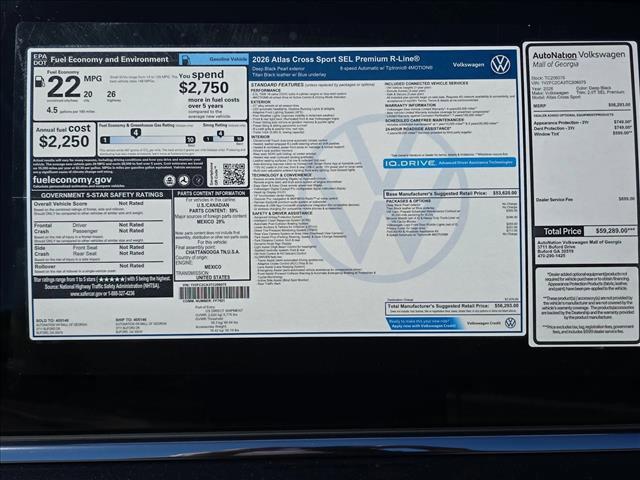Viewport: 640px width, 480px height.
Task: Click the large '22' combined MPG figure
Action: pyautogui.click(x=64, y=87)
